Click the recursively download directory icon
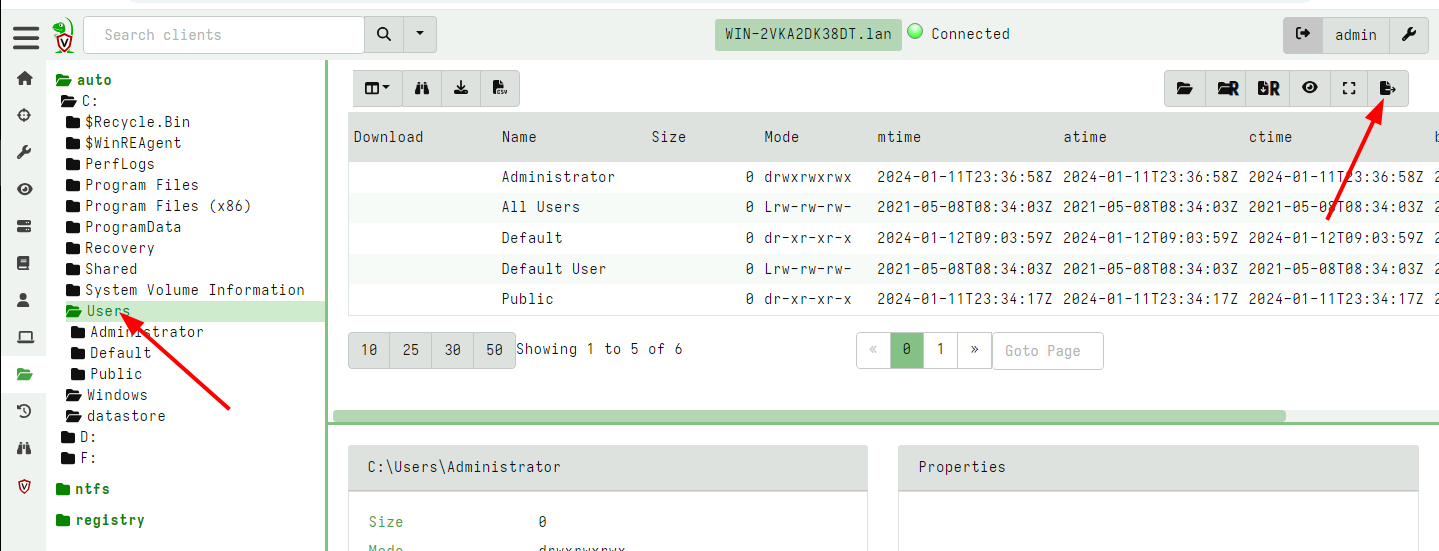 click(x=1268, y=88)
